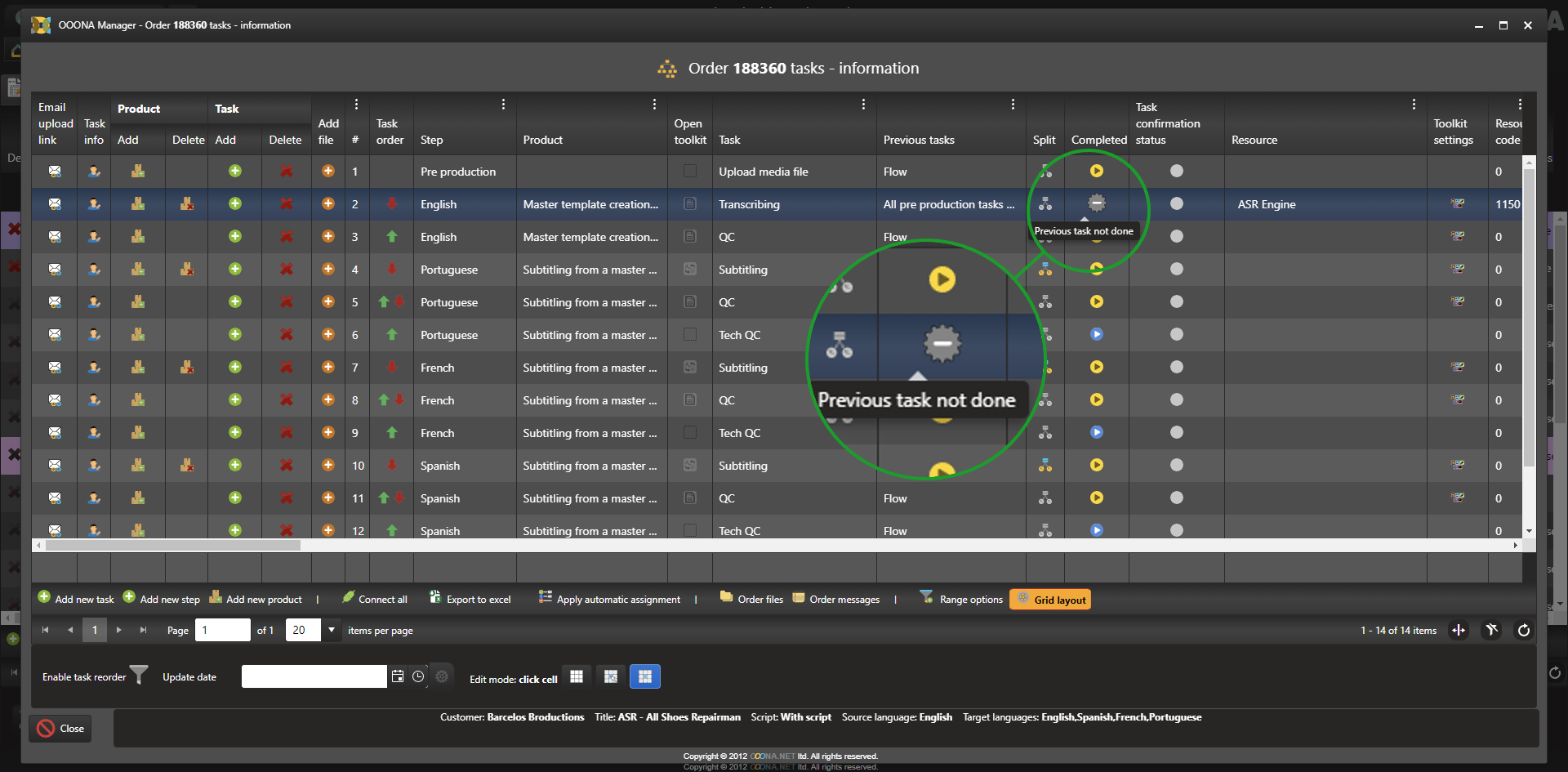This screenshot has width=1568, height=772.
Task: Click green add task icon in row 4
Action: click(x=235, y=270)
